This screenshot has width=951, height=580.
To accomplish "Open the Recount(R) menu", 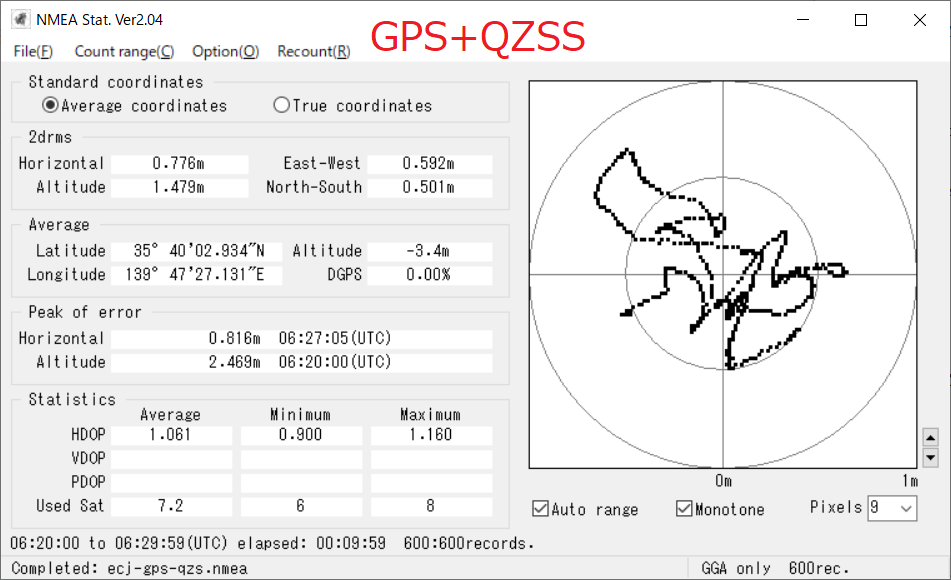I will (314, 52).
